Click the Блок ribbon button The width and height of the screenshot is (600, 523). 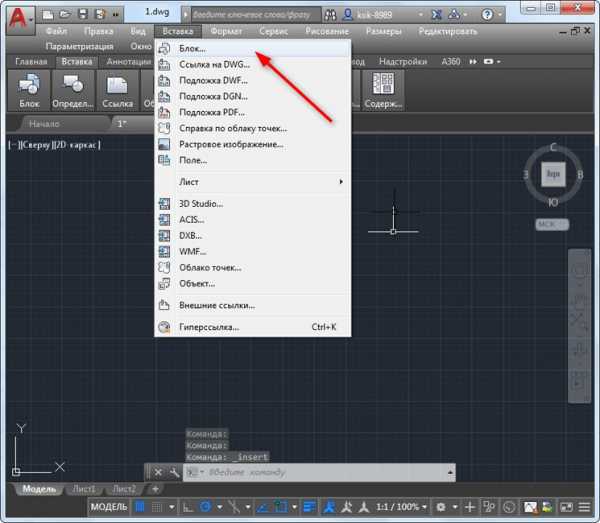tap(29, 90)
